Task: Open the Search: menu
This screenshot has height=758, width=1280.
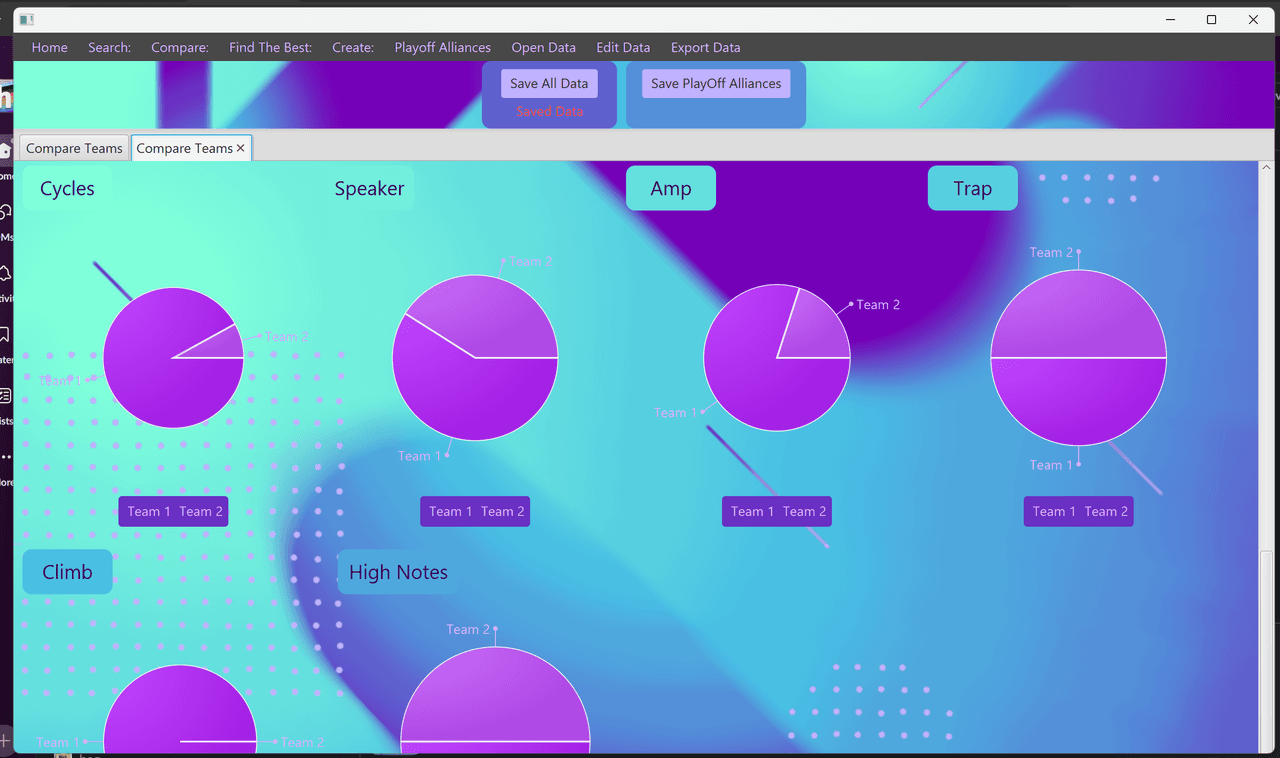Action: [109, 47]
